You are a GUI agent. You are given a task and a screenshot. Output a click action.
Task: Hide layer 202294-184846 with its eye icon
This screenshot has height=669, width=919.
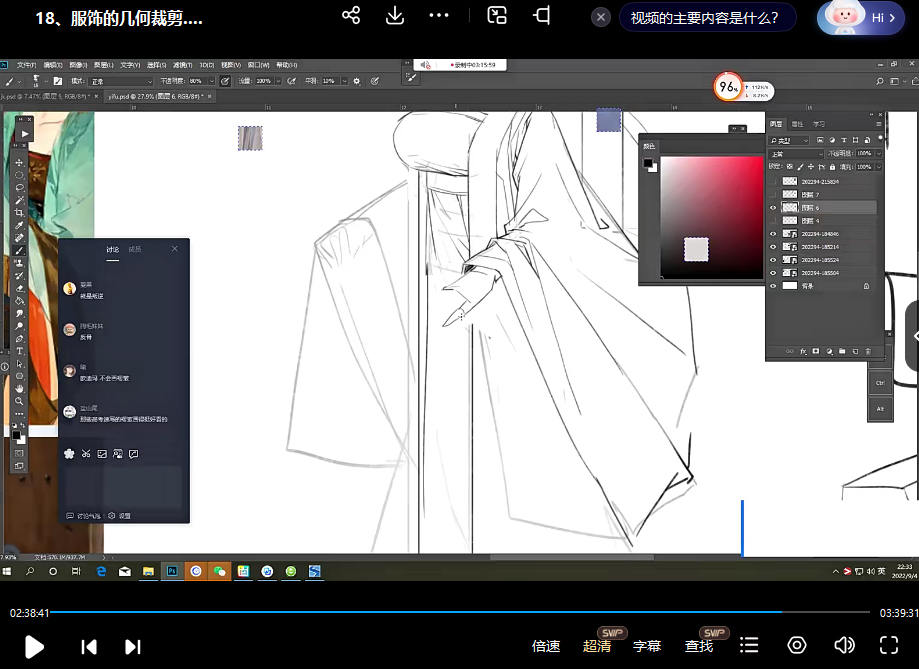coord(773,234)
